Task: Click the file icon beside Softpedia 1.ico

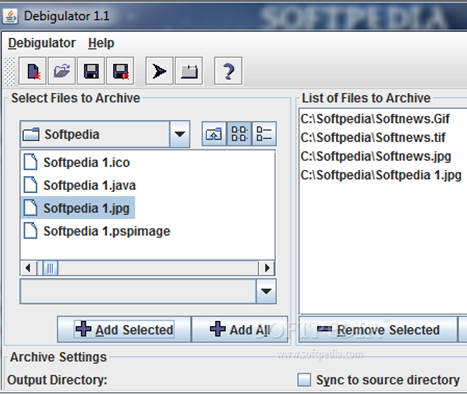Action: pos(31,162)
